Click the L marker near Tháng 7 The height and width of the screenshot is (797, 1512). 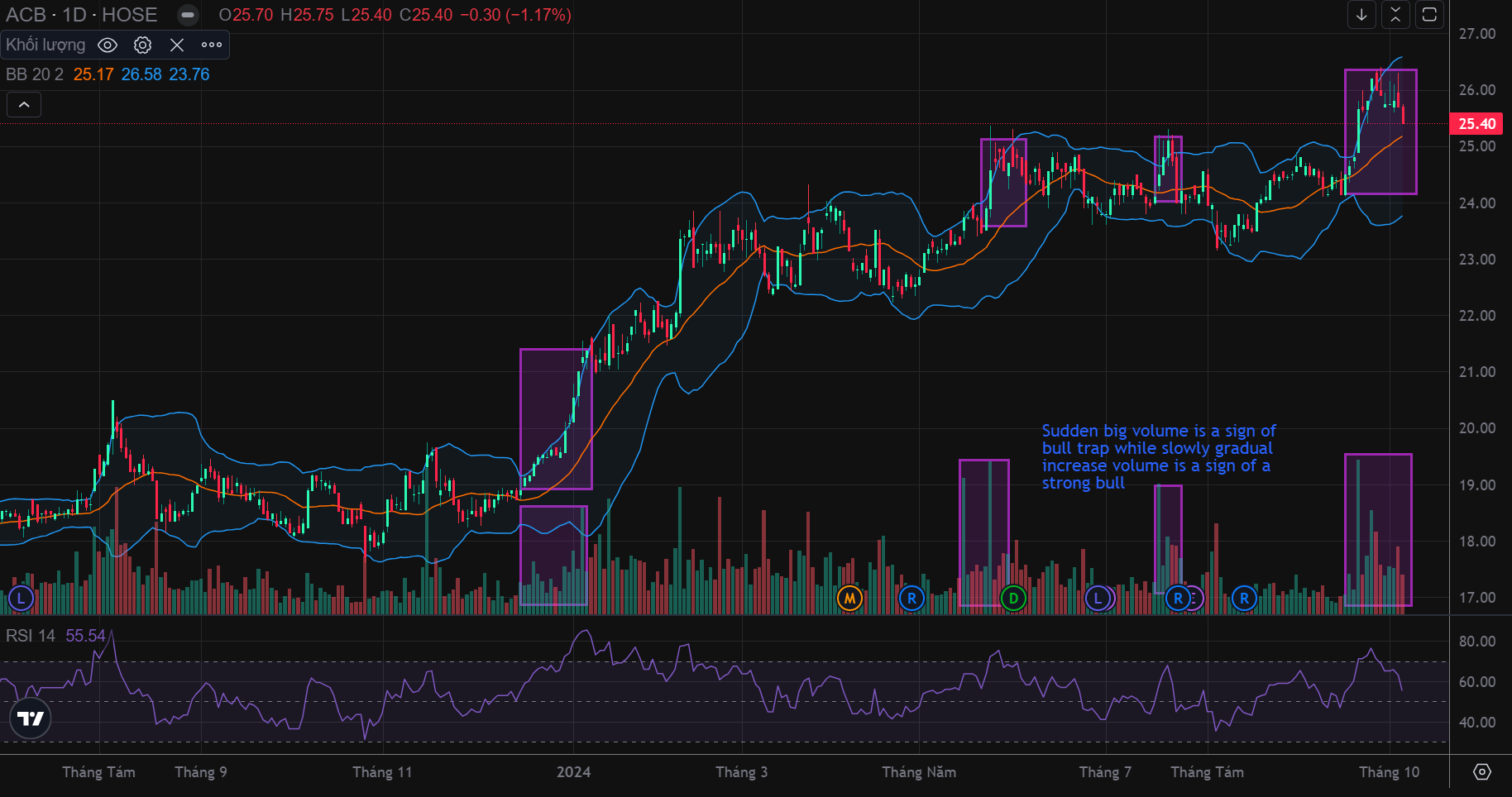(1098, 598)
